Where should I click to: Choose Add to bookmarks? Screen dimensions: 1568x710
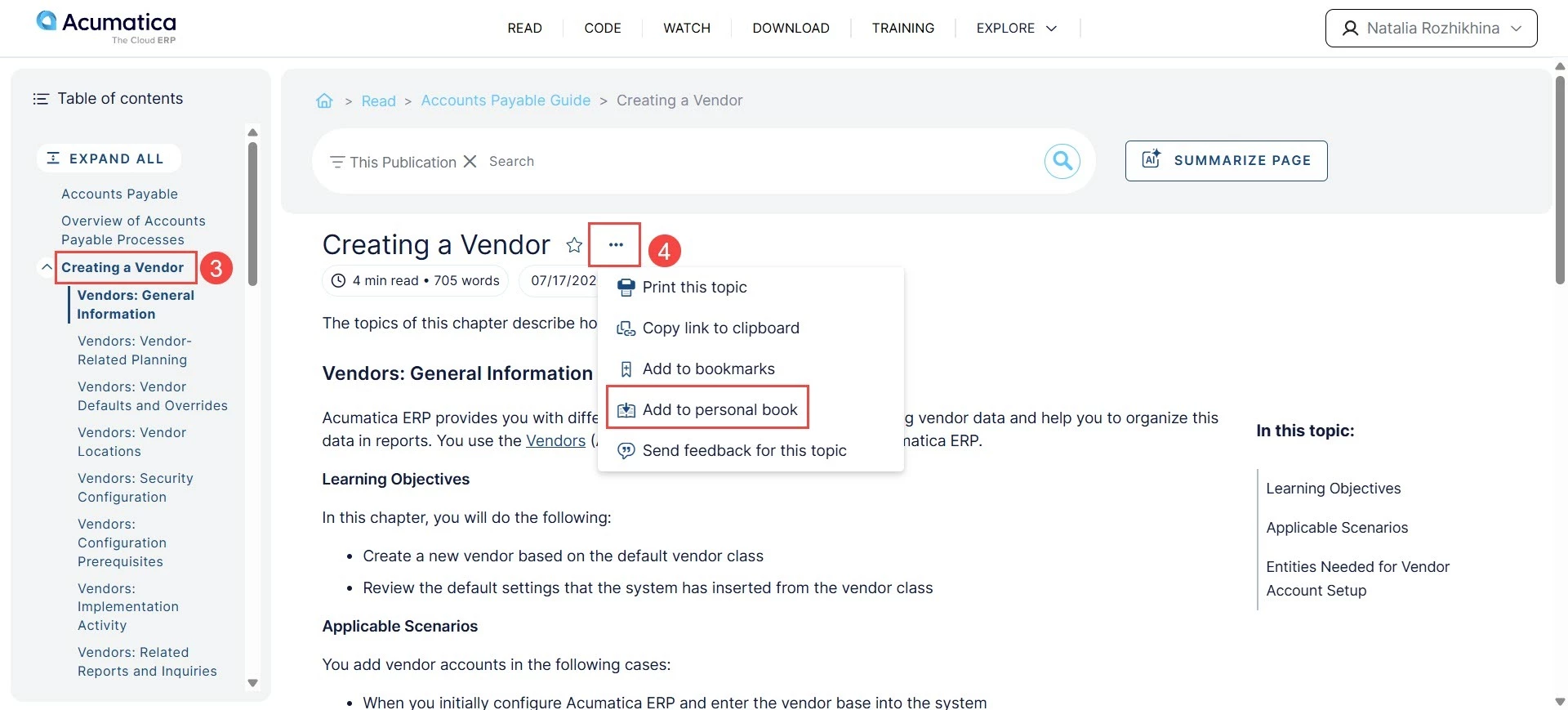(x=751, y=369)
